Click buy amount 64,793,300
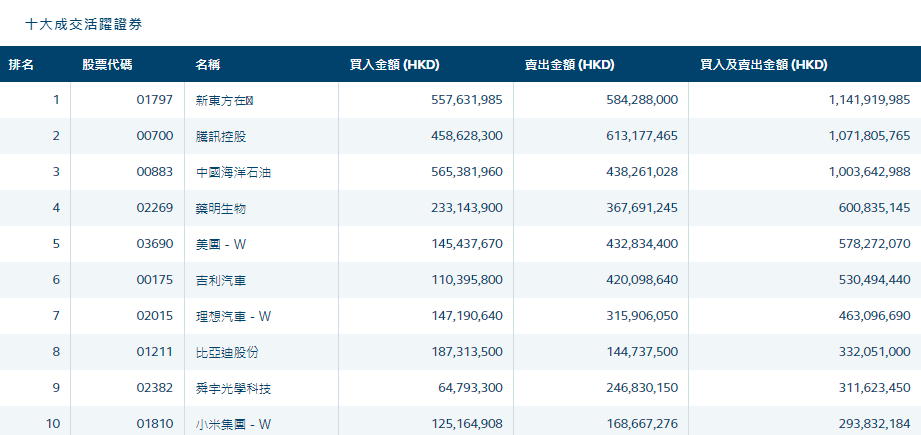The image size is (921, 435). (470, 388)
